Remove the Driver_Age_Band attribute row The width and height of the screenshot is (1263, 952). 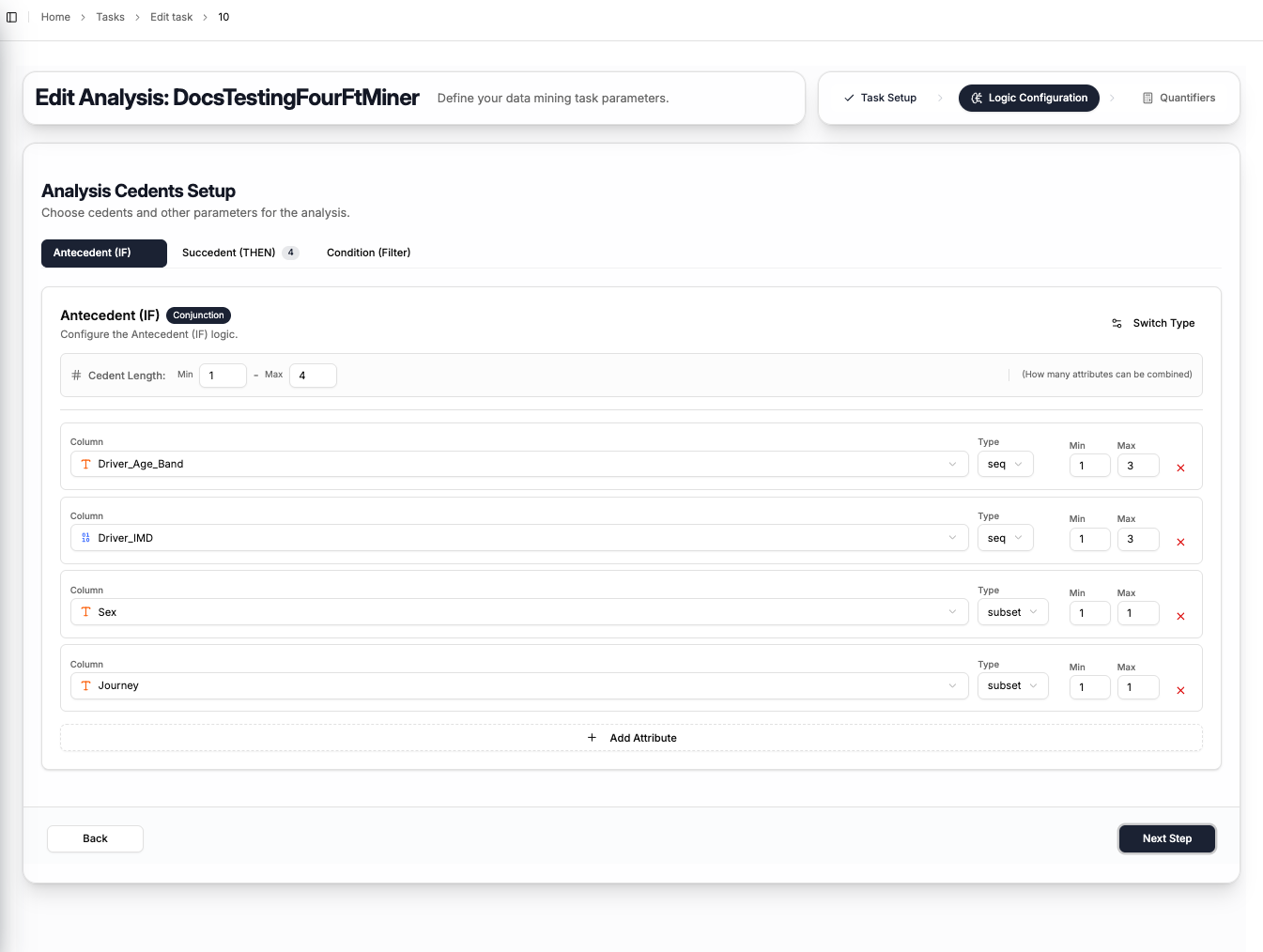tap(1180, 468)
